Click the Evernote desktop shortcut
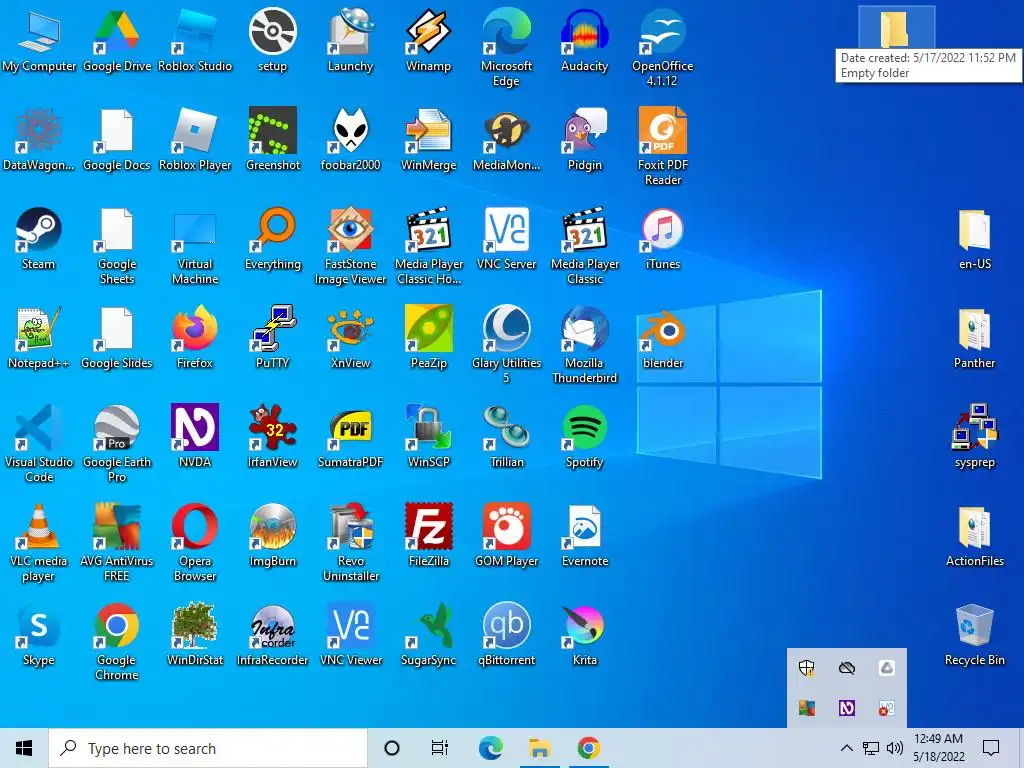 click(584, 535)
